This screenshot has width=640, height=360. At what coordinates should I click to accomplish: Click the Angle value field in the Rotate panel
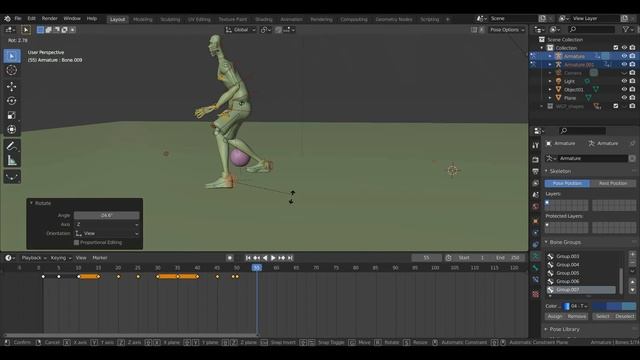[x=107, y=215]
